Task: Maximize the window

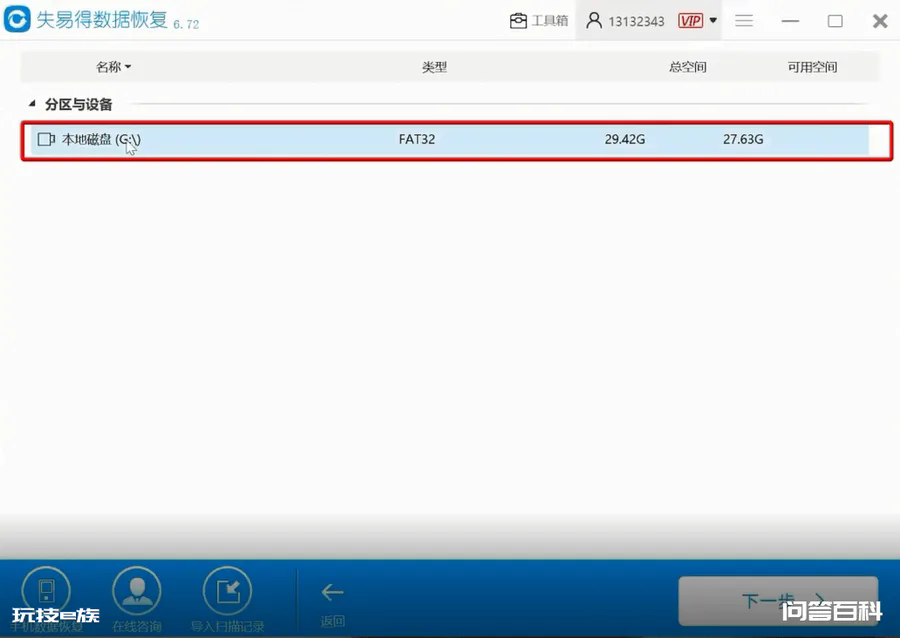Action: click(x=835, y=21)
